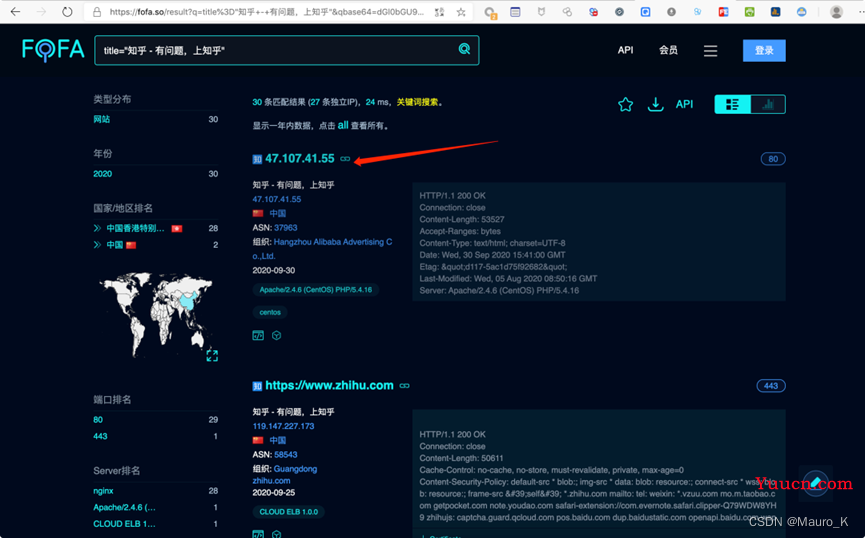865x538 pixels.
Task: Open result heading 47.107.41.55
Action: click(300, 158)
